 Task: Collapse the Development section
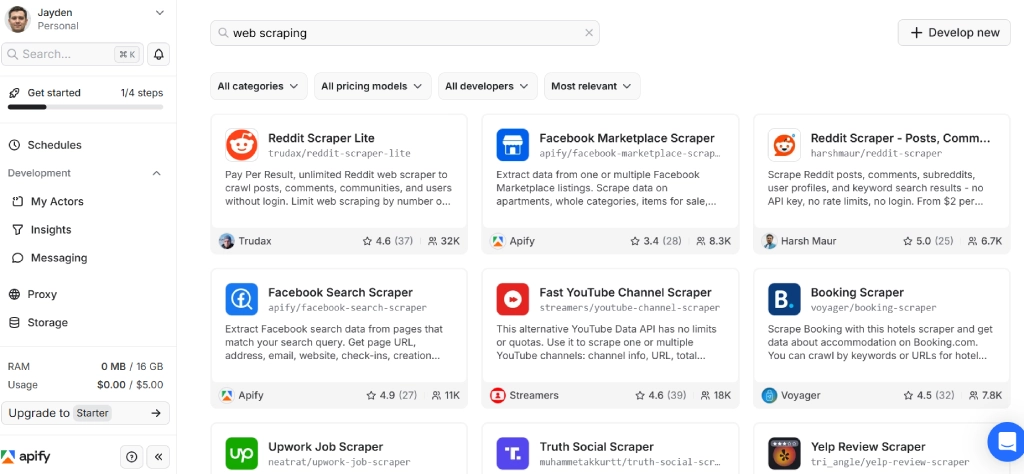(156, 173)
